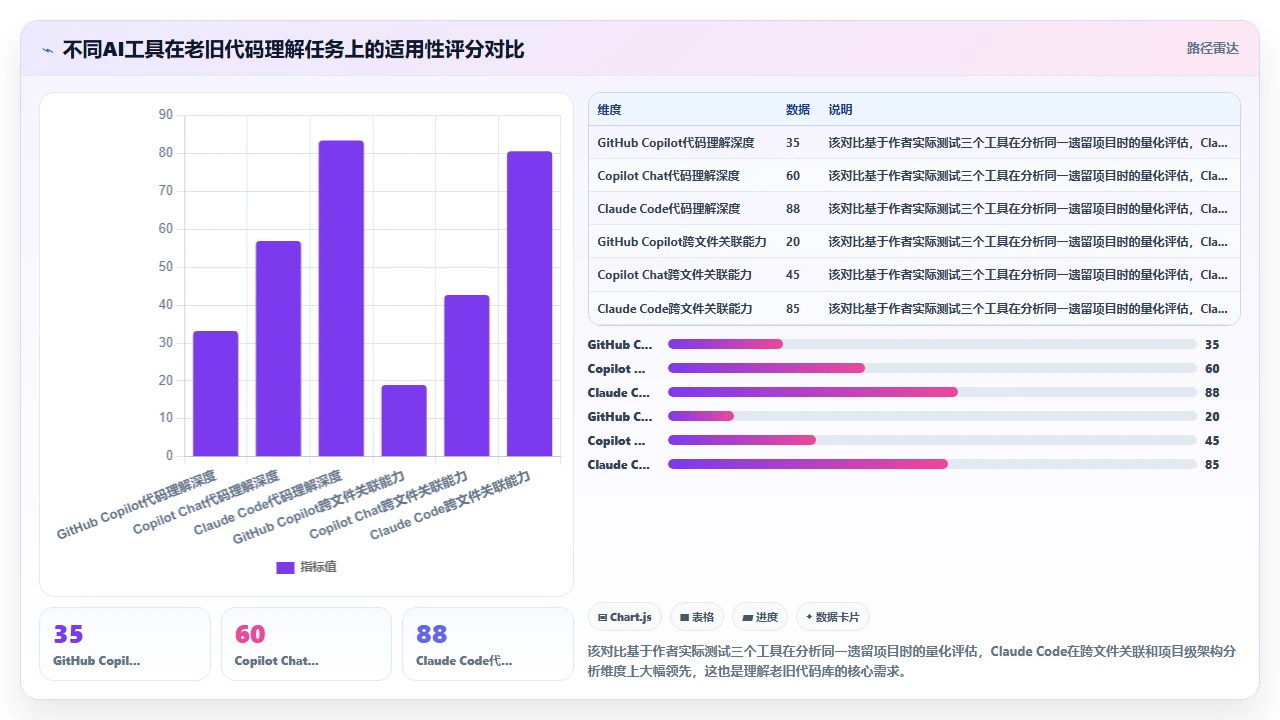Click the description paragraph below the chips
The height and width of the screenshot is (720, 1280).
tap(912, 661)
